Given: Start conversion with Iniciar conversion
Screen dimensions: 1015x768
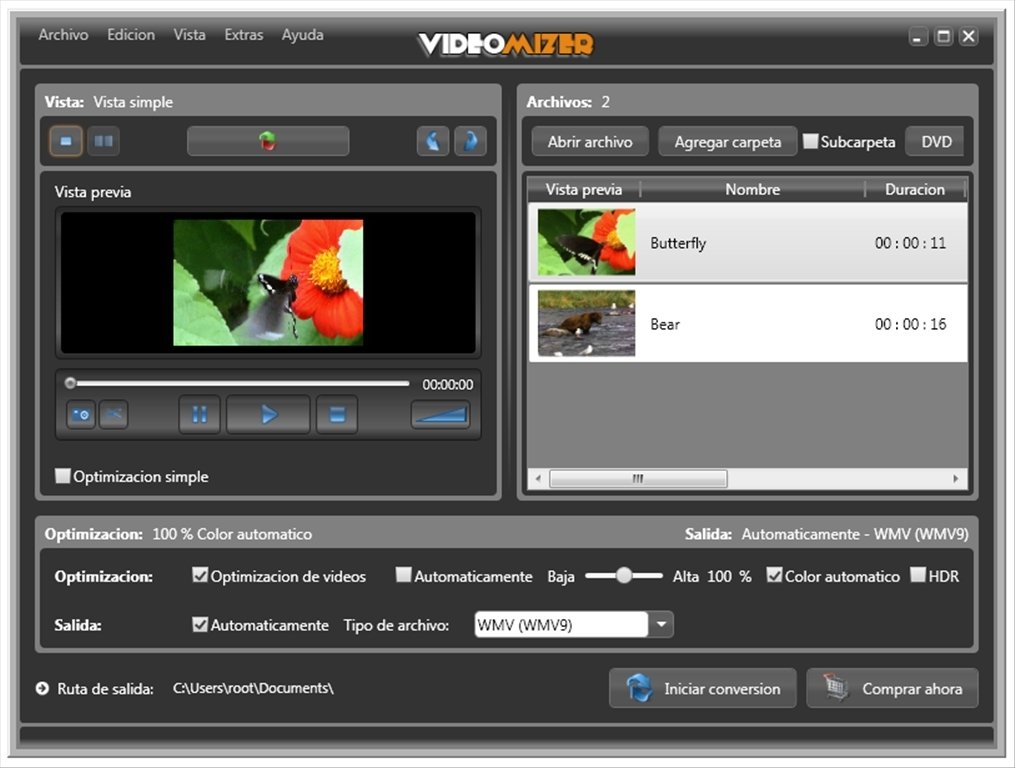Looking at the screenshot, I should tap(703, 688).
